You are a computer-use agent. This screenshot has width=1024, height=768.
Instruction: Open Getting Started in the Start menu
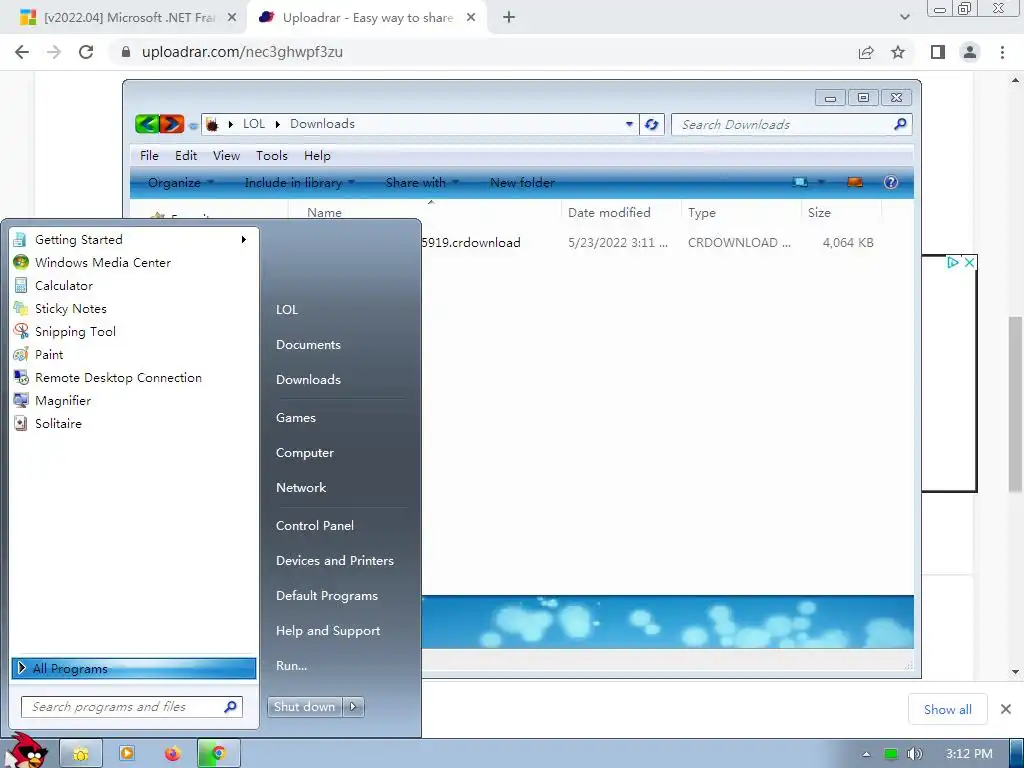click(133, 240)
